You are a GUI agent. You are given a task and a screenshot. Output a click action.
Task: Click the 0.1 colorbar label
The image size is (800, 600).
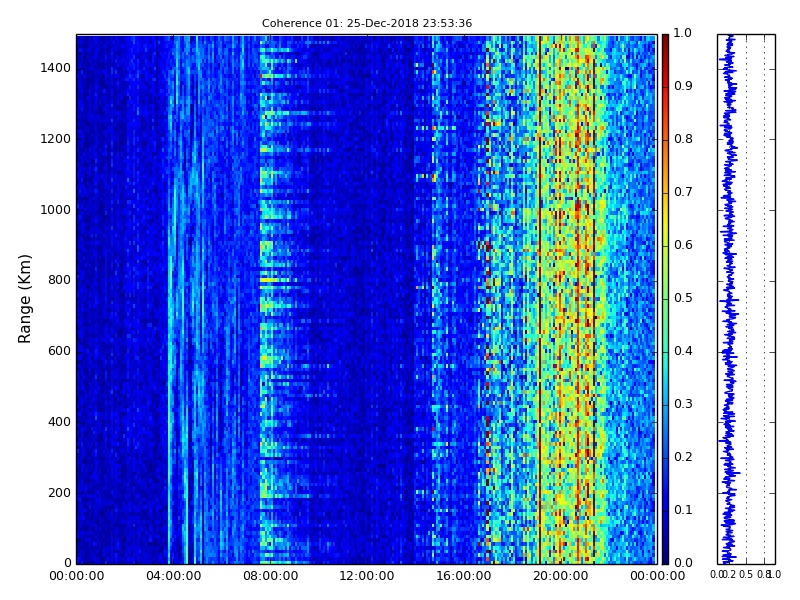(683, 510)
